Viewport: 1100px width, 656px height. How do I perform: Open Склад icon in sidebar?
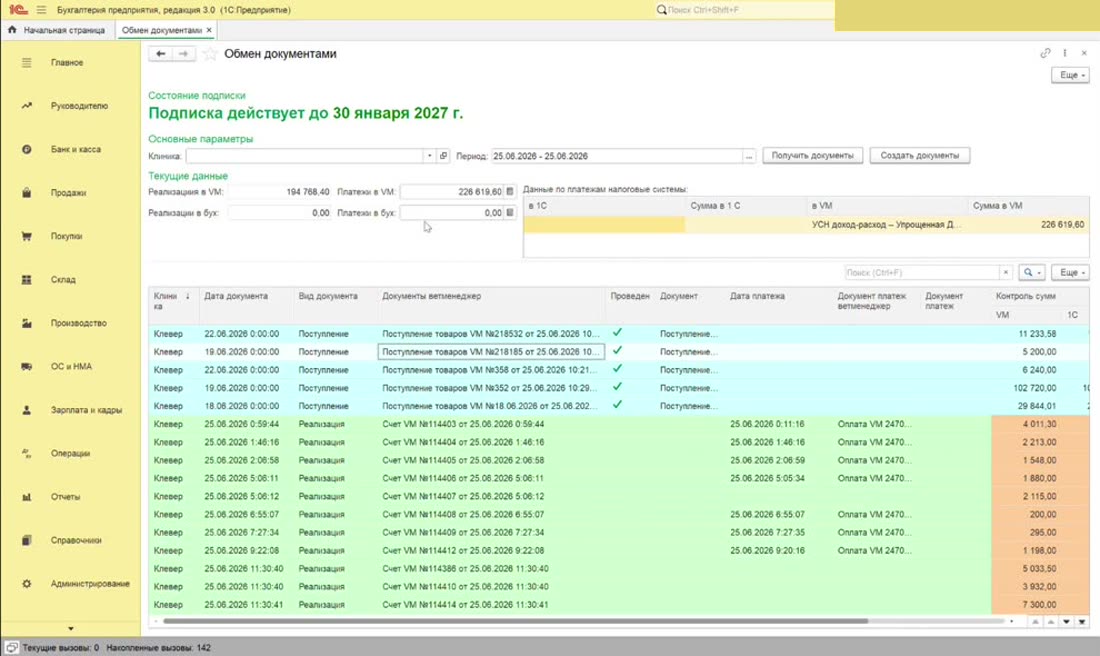[x=27, y=280]
